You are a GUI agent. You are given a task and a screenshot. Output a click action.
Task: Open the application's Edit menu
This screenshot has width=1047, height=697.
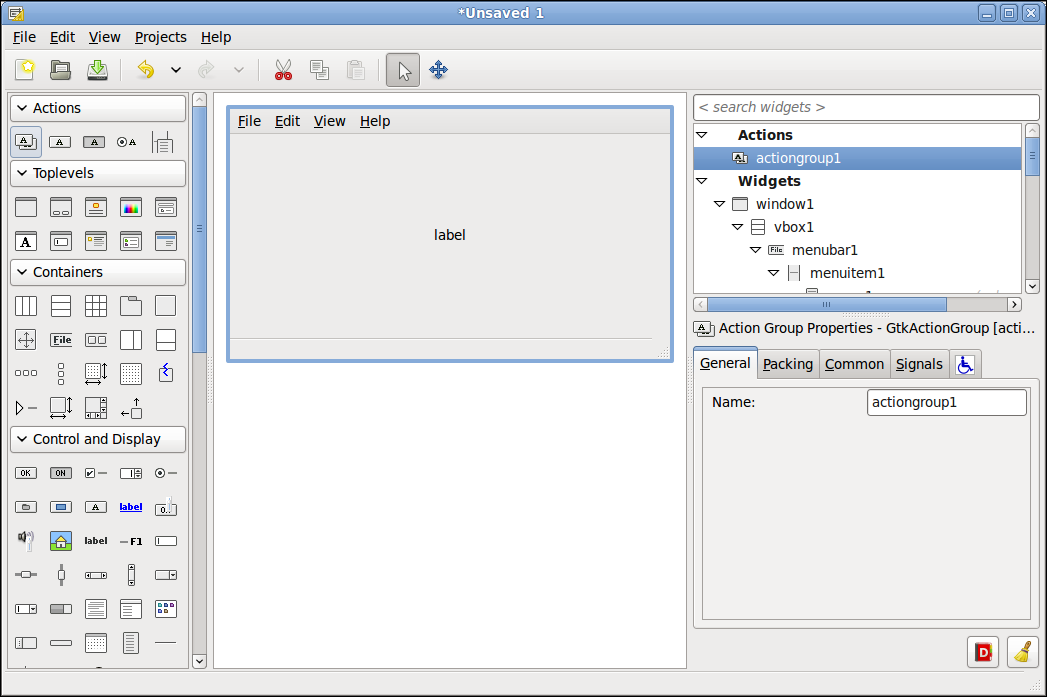coord(62,37)
